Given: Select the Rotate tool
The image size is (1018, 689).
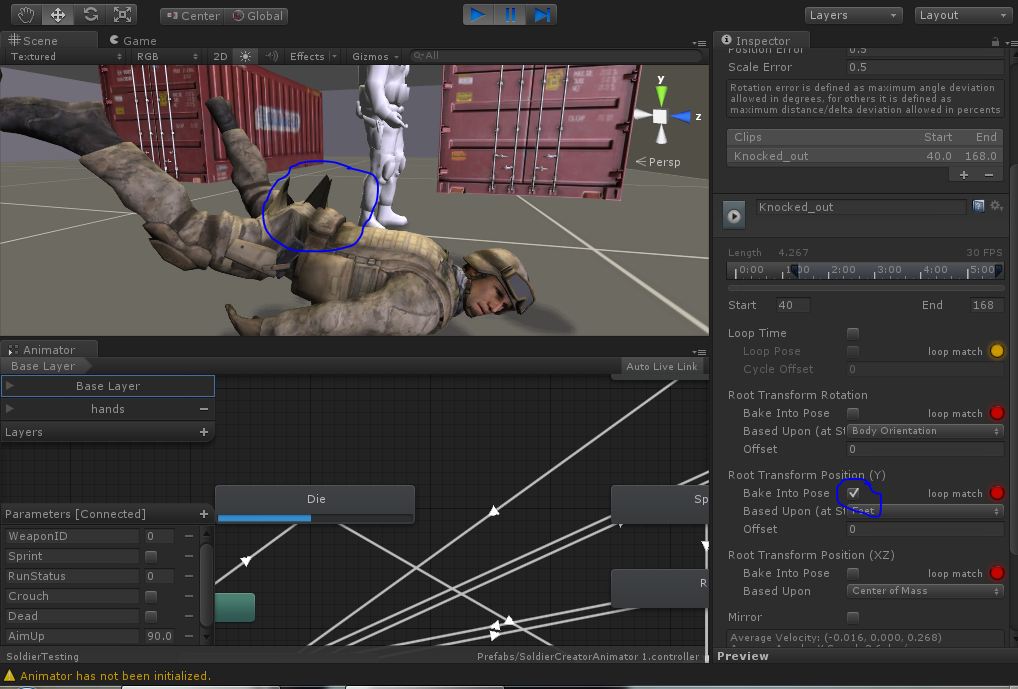Looking at the screenshot, I should click(91, 14).
